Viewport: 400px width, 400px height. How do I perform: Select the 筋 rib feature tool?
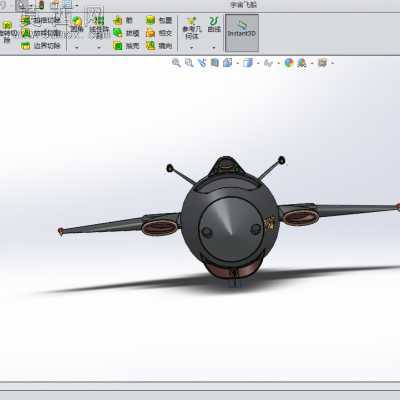tap(123, 21)
